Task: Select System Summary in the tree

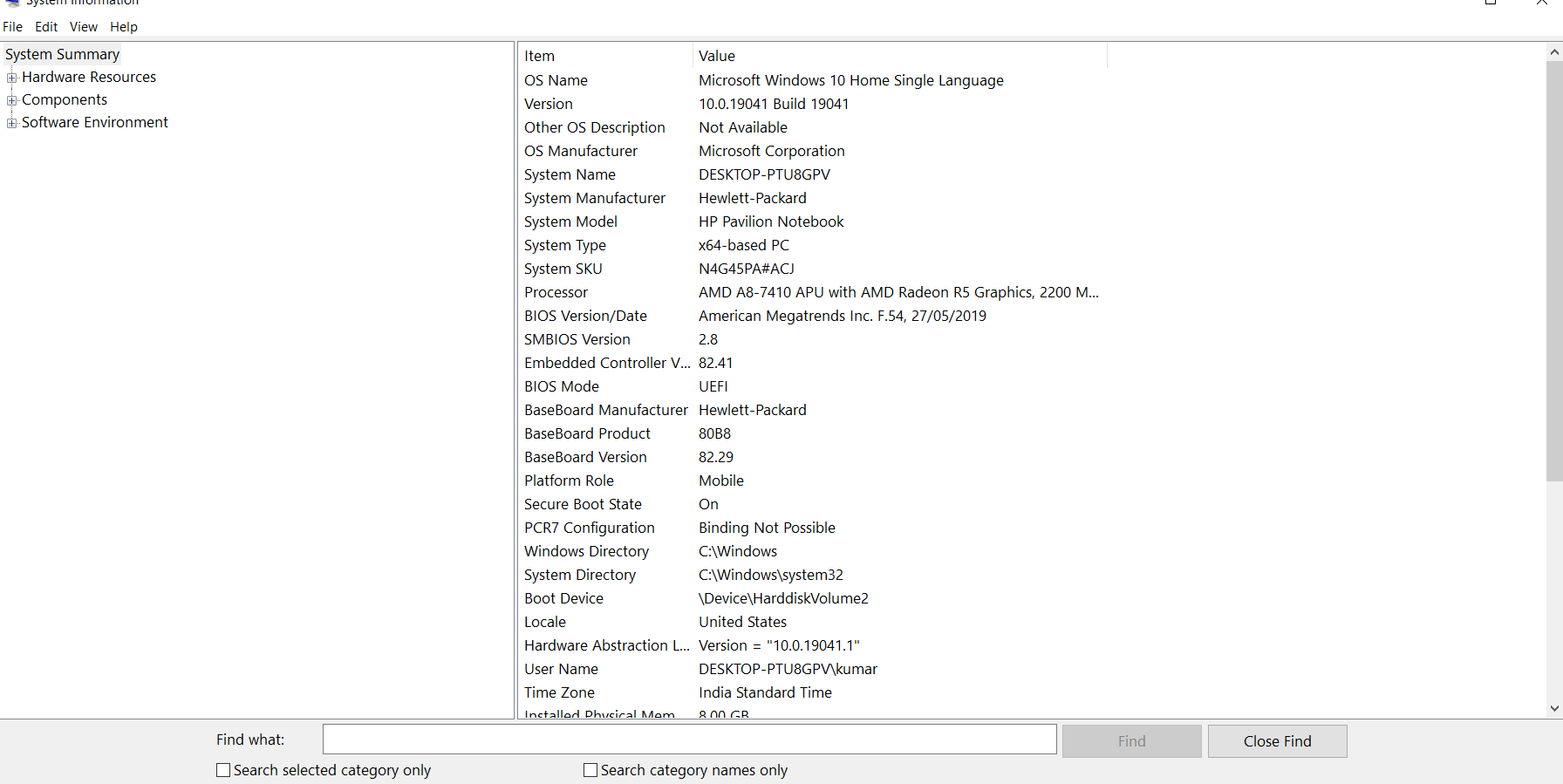Action: tap(62, 54)
